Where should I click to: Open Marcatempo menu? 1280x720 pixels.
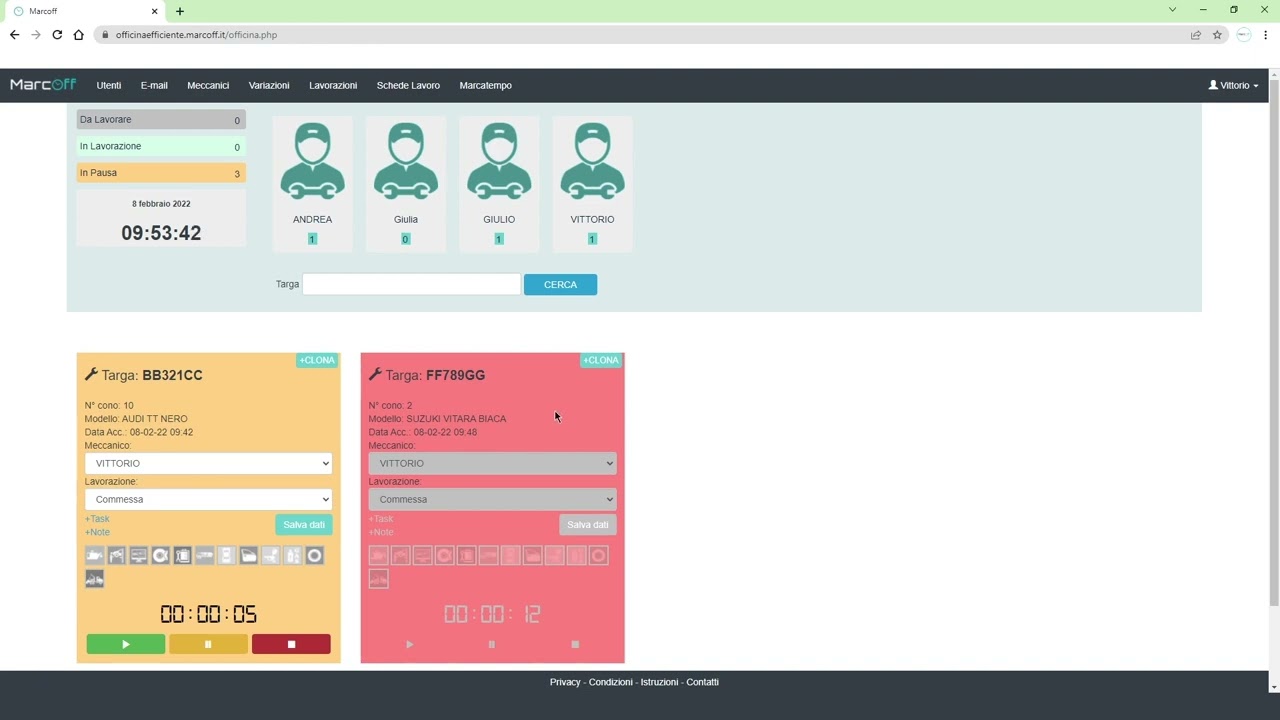pyautogui.click(x=485, y=85)
